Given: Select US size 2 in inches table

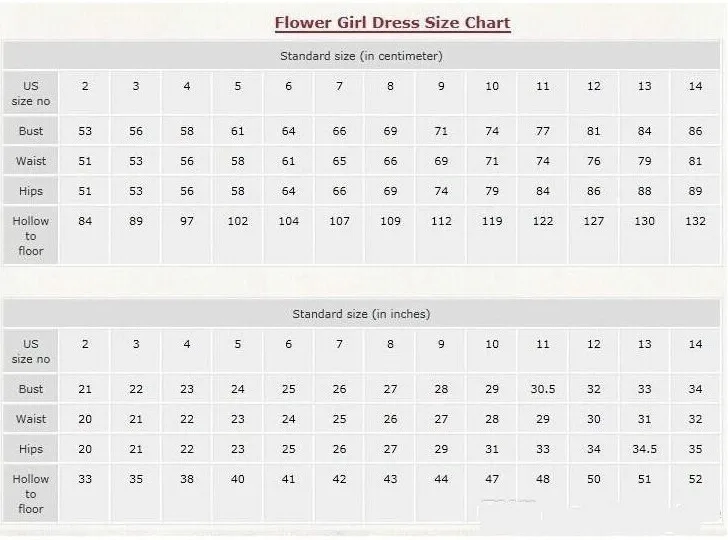Looking at the screenshot, I should tap(84, 351).
